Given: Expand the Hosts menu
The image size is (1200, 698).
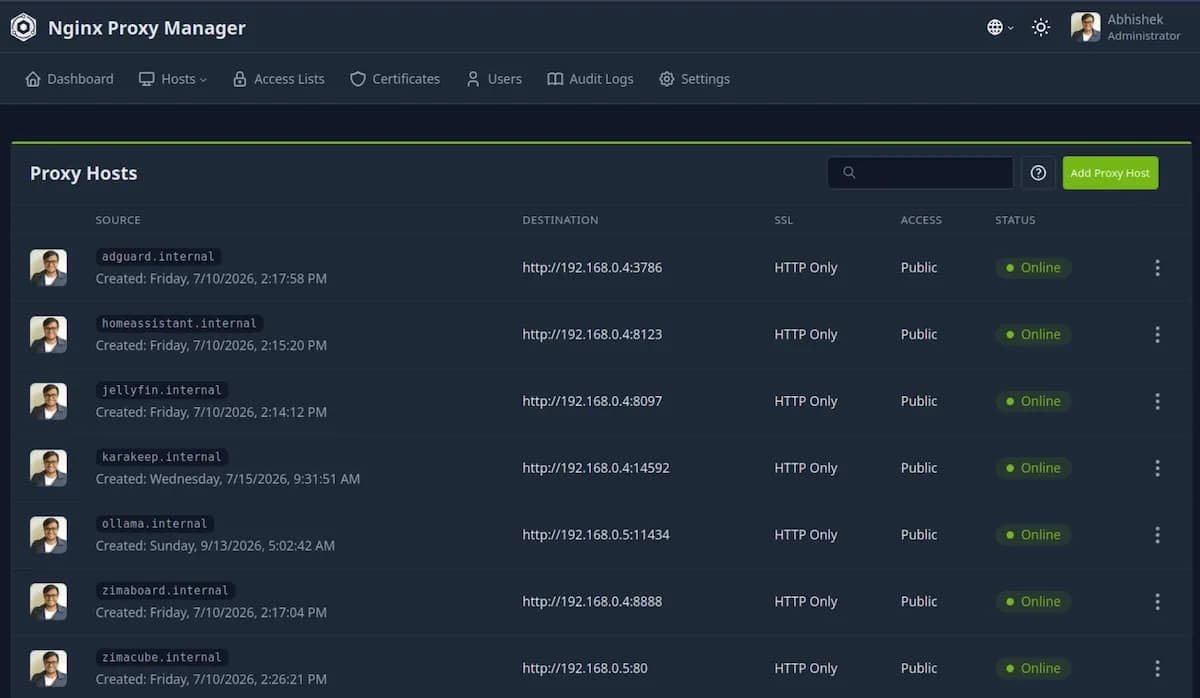Looking at the screenshot, I should click(173, 79).
